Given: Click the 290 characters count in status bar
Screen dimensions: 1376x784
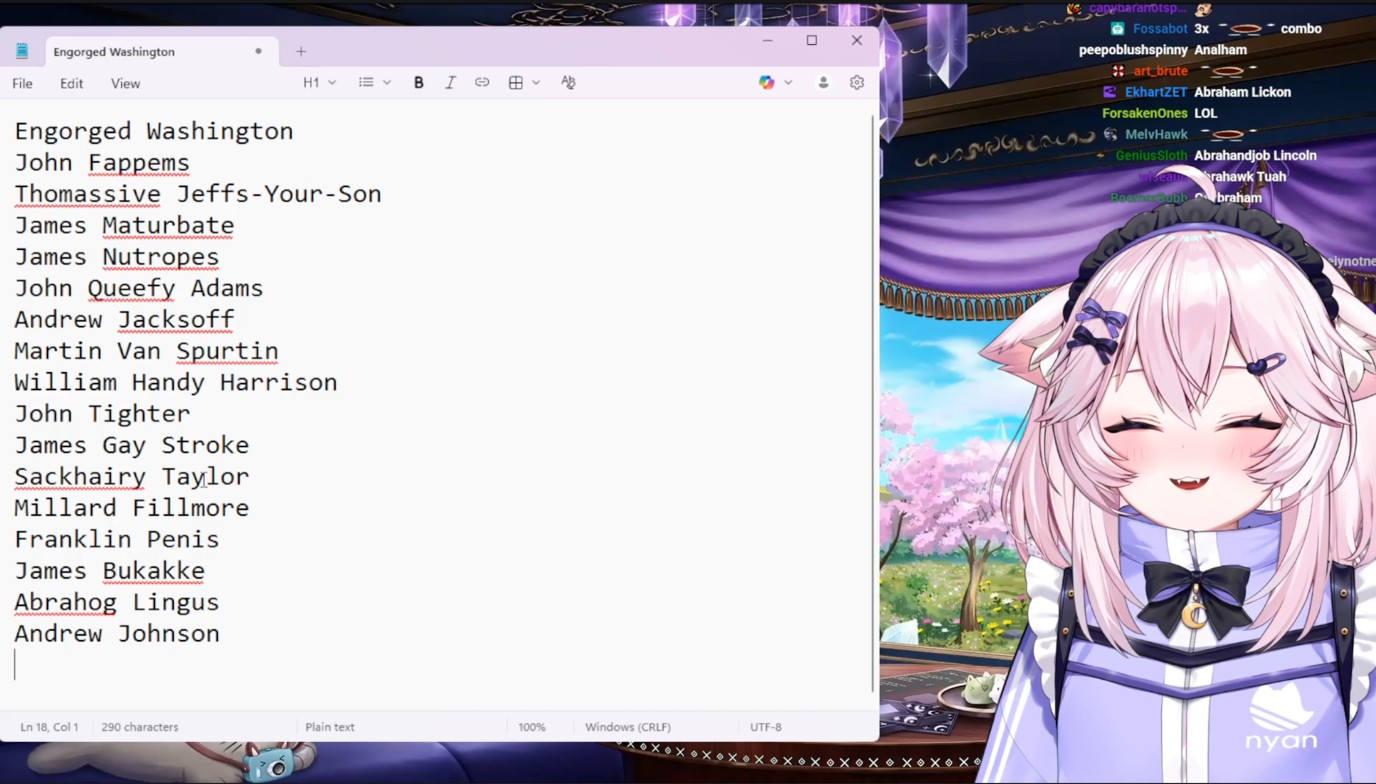Looking at the screenshot, I should point(140,727).
